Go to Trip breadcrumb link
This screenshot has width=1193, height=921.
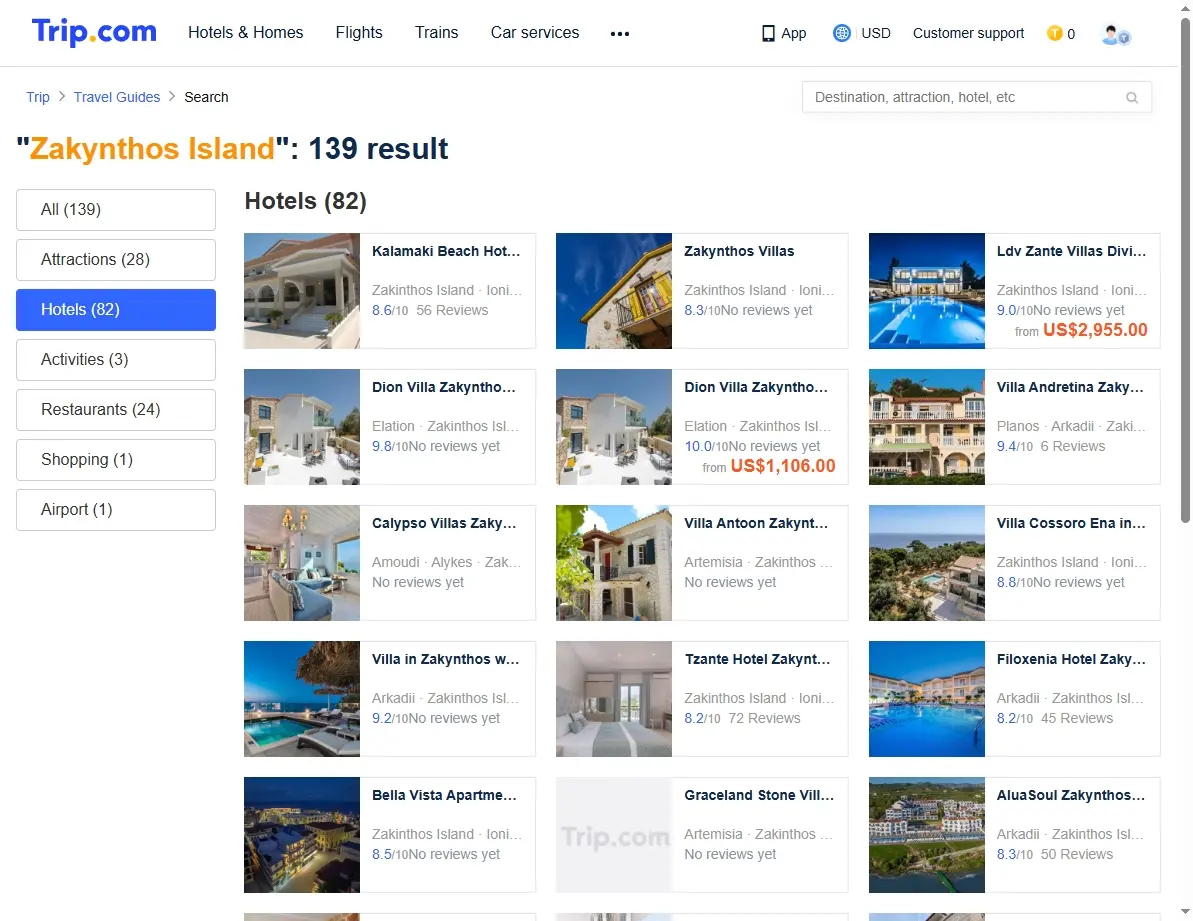coord(38,97)
